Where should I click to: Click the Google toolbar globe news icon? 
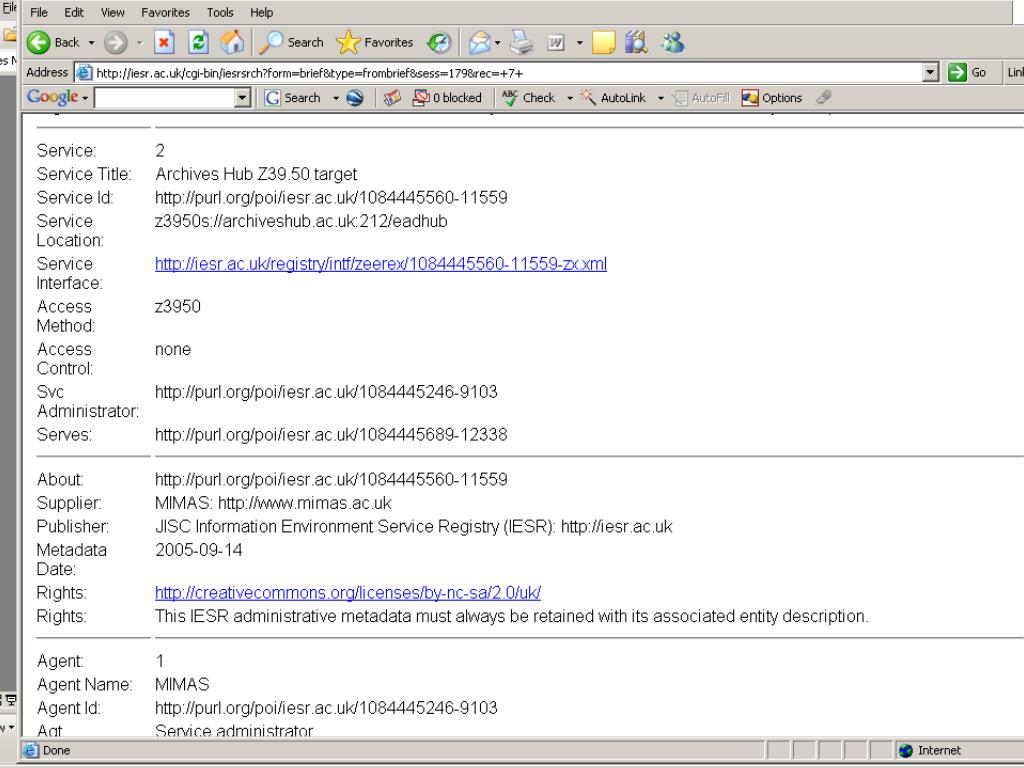355,98
